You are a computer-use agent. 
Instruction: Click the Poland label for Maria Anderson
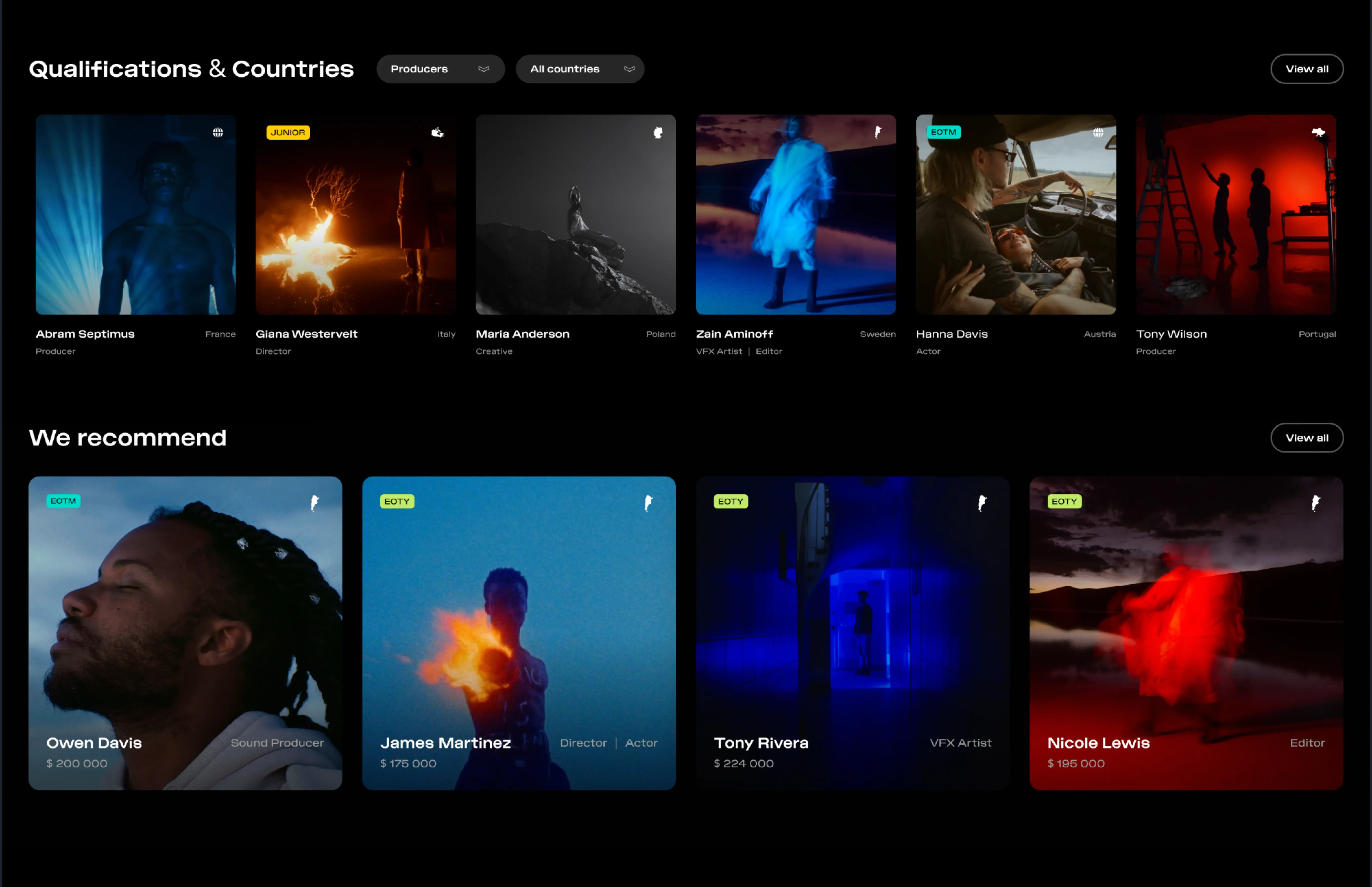[660, 334]
